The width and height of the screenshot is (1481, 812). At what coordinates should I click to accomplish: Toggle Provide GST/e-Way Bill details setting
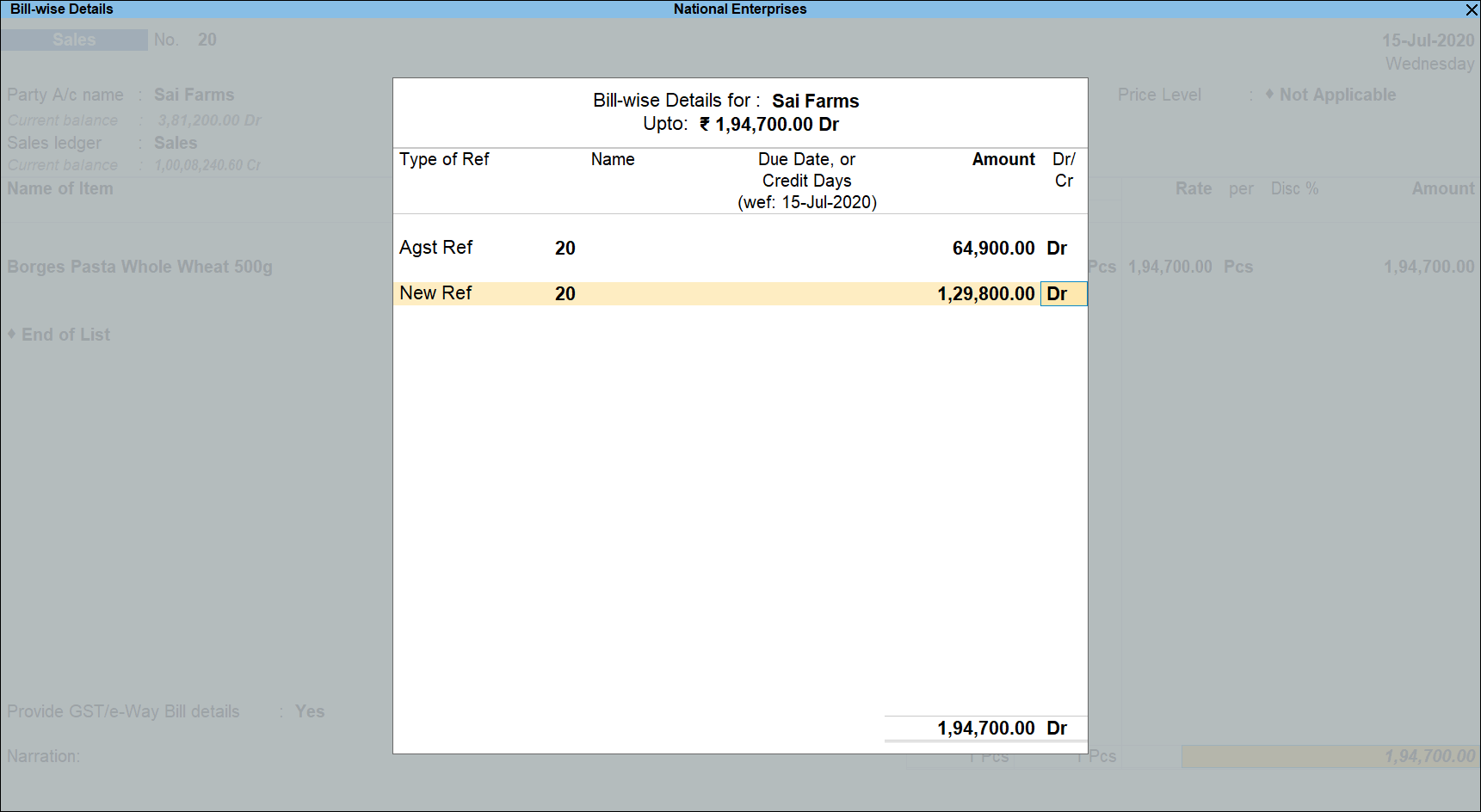click(x=310, y=711)
